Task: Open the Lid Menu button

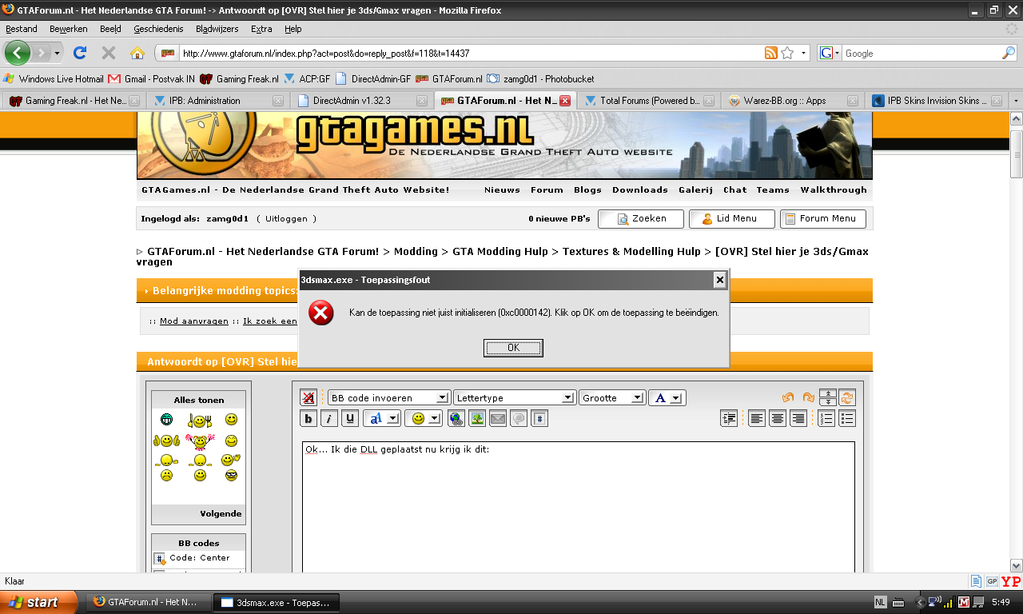Action: click(731, 219)
